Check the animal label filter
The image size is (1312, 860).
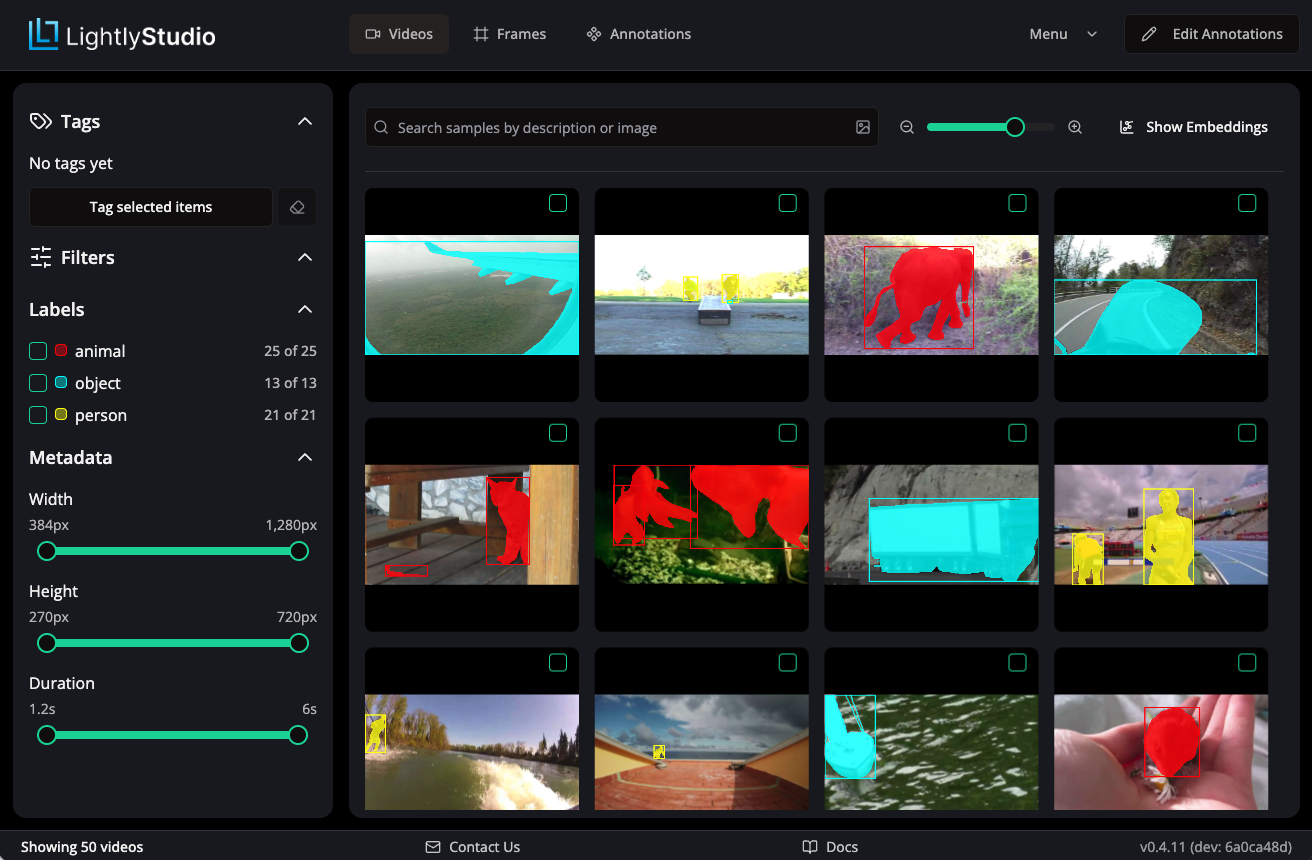[x=37, y=351]
